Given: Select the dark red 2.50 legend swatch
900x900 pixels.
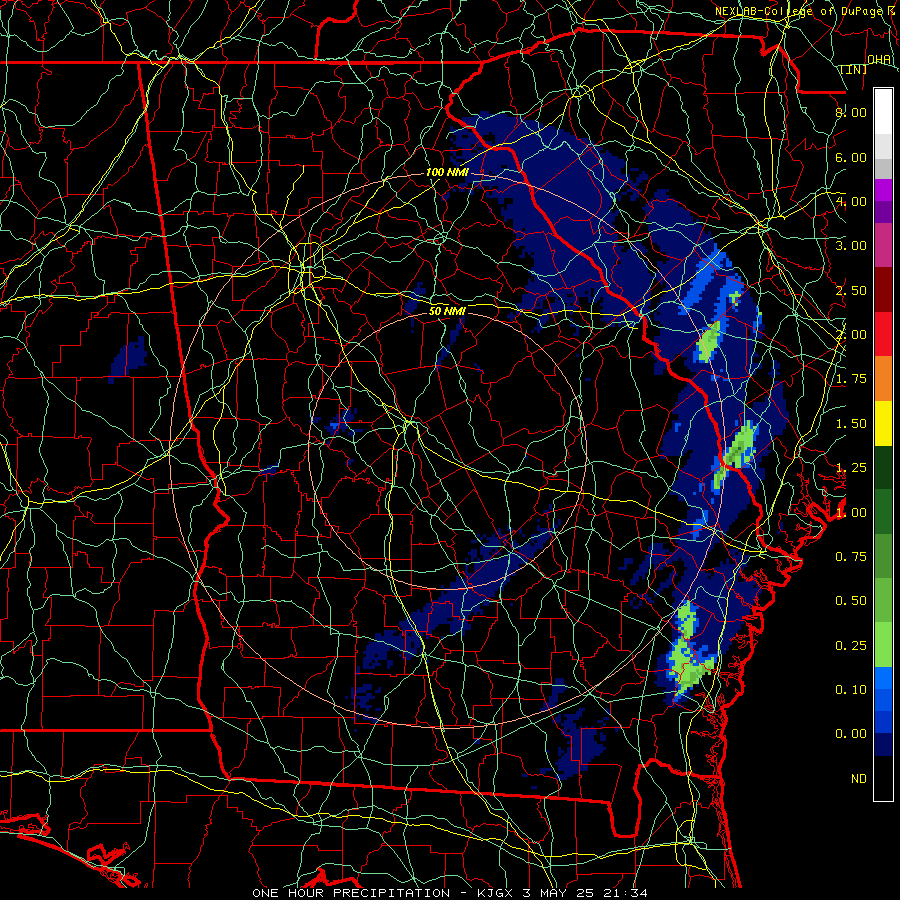Looking at the screenshot, I should click(x=883, y=290).
